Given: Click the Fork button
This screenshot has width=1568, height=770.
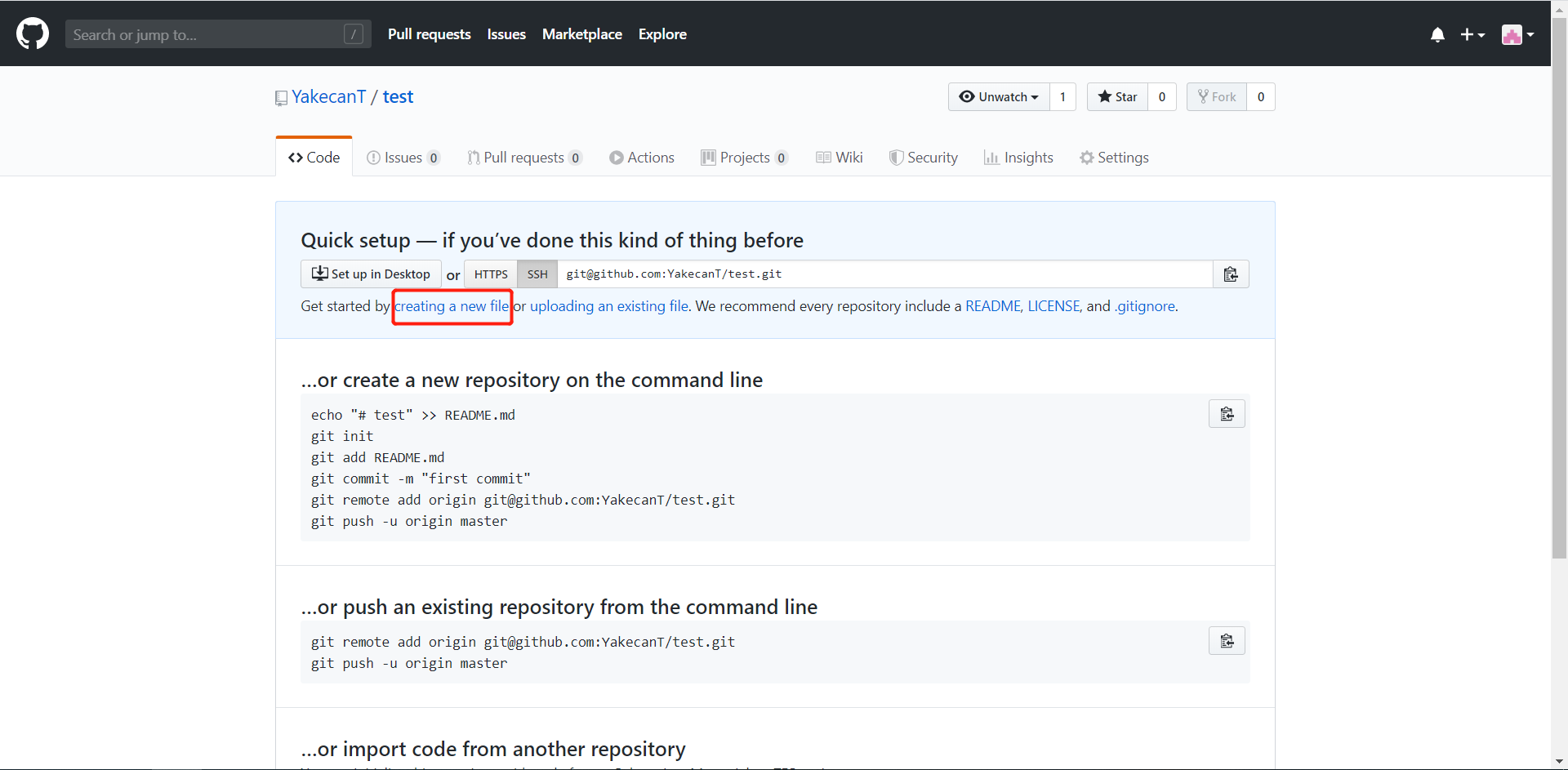Looking at the screenshot, I should coord(1217,96).
